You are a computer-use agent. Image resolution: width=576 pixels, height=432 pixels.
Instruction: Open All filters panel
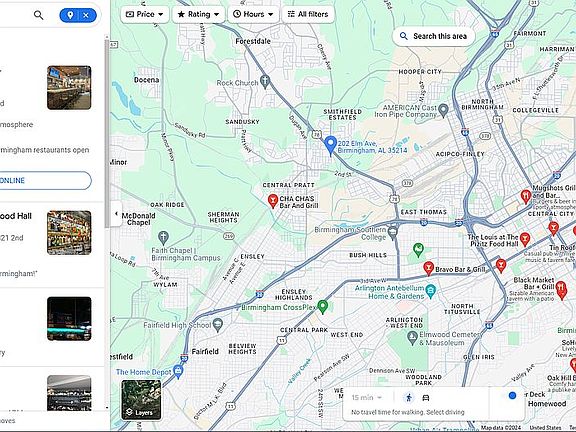[x=308, y=14]
